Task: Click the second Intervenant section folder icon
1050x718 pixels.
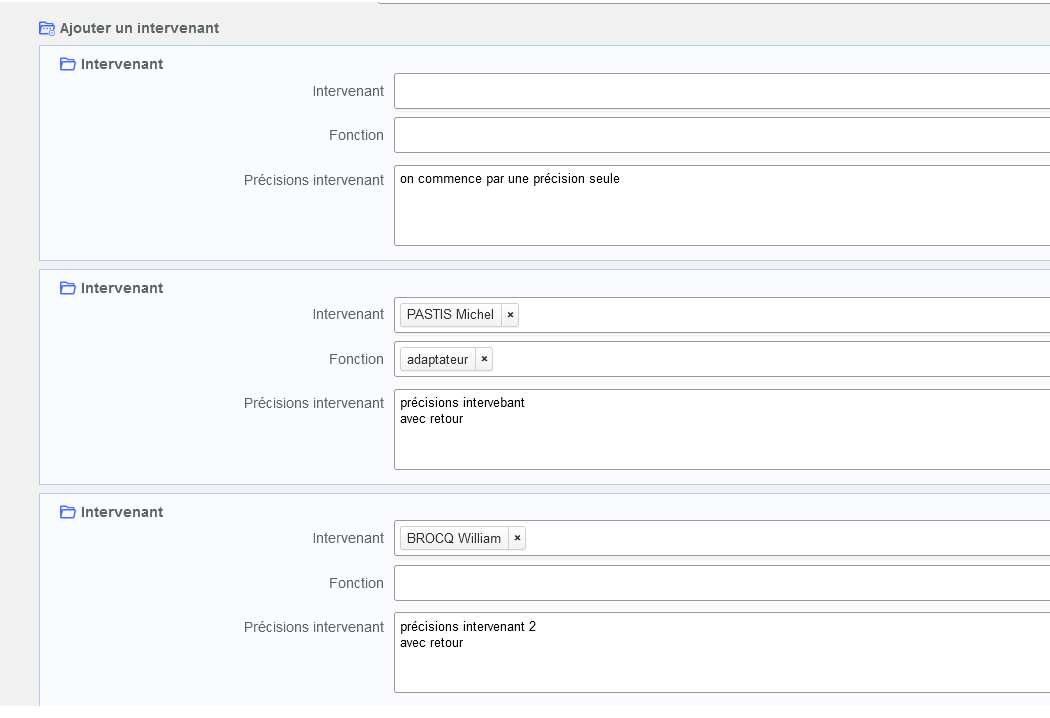Action: pyautogui.click(x=68, y=288)
